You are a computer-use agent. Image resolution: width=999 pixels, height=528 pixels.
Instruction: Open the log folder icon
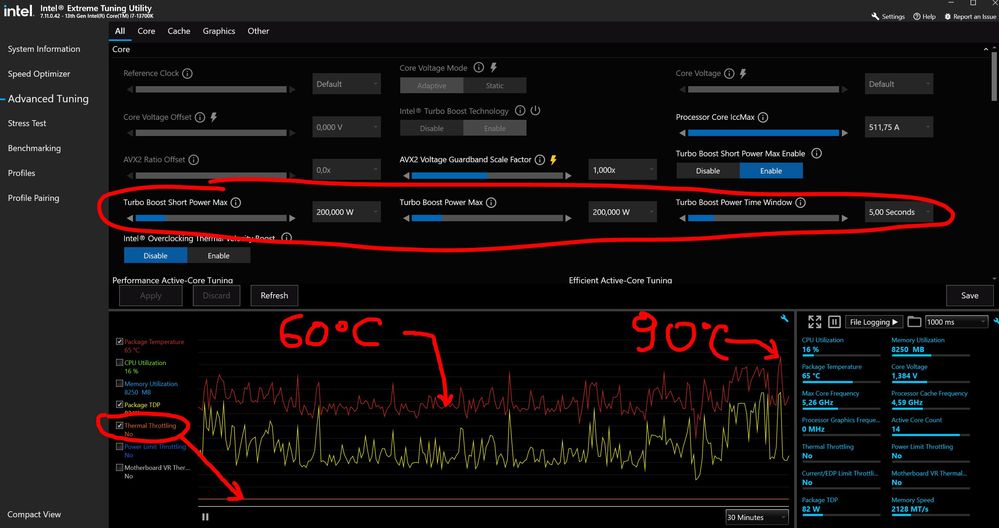[914, 322]
